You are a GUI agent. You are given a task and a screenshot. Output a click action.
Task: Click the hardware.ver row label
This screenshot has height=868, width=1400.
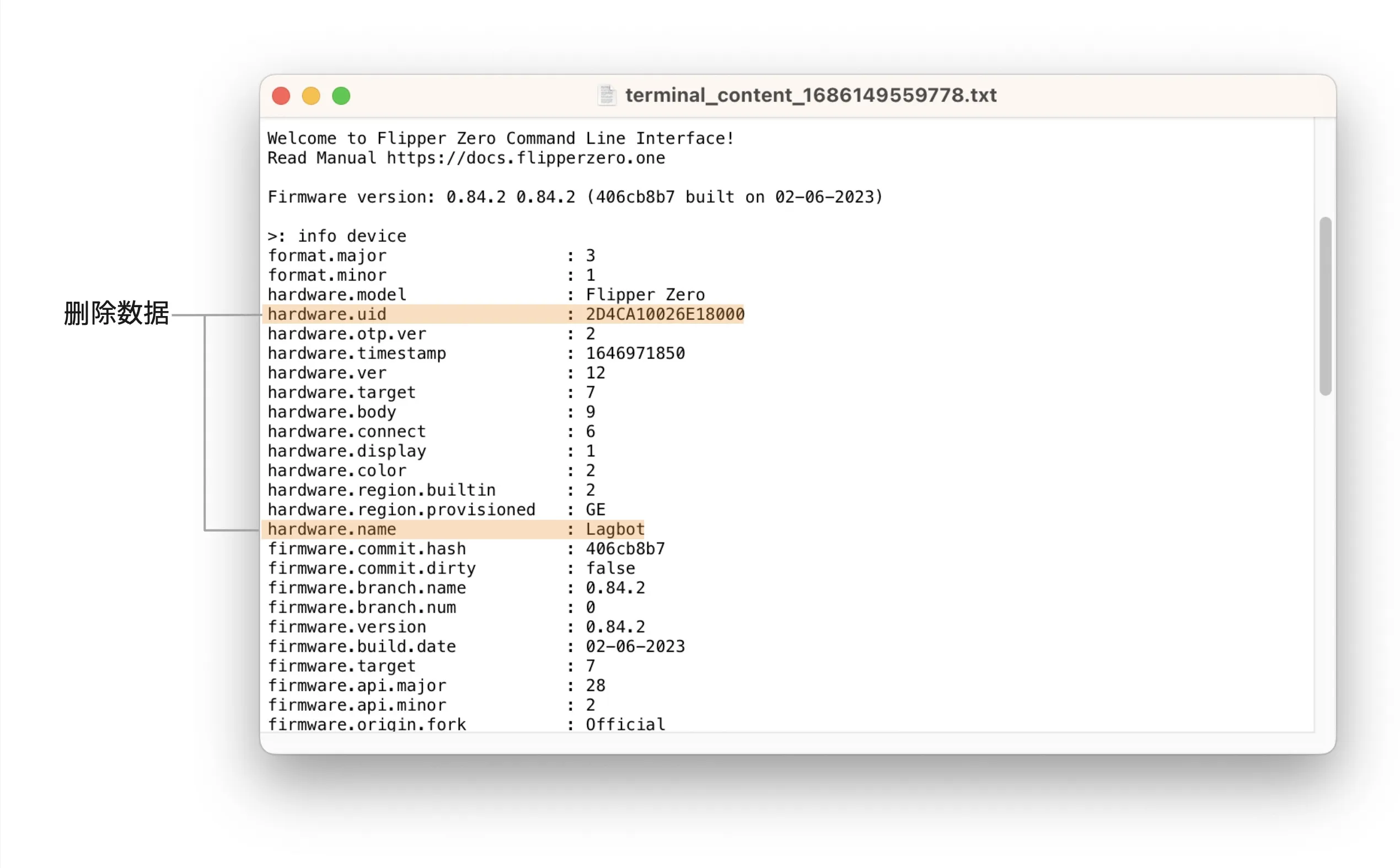[x=327, y=373]
